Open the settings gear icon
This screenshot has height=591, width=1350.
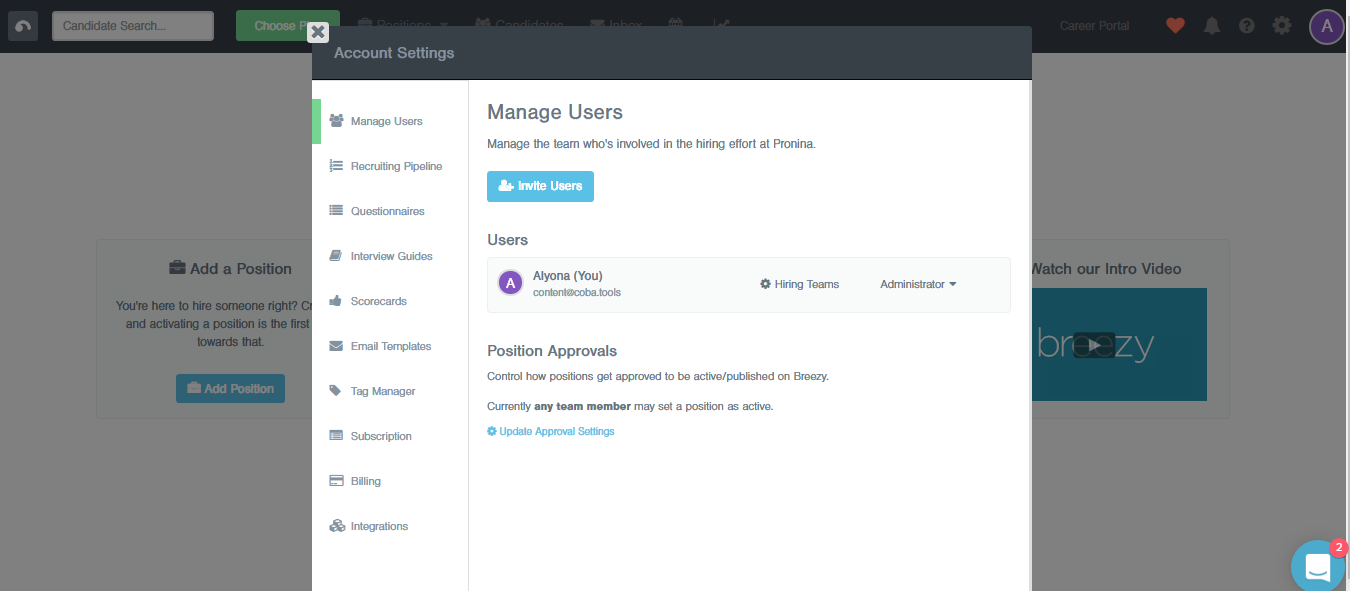pos(1281,26)
